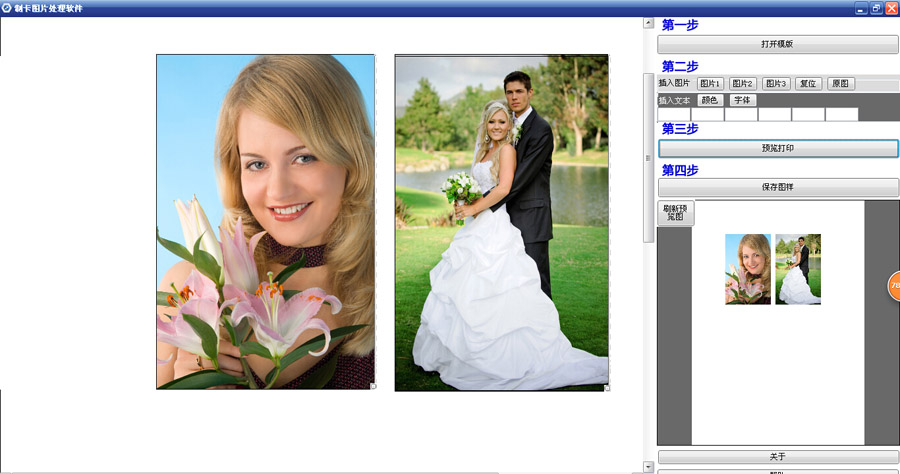
Task: Click the vertical scrollbar down arrow
Action: pos(649,467)
